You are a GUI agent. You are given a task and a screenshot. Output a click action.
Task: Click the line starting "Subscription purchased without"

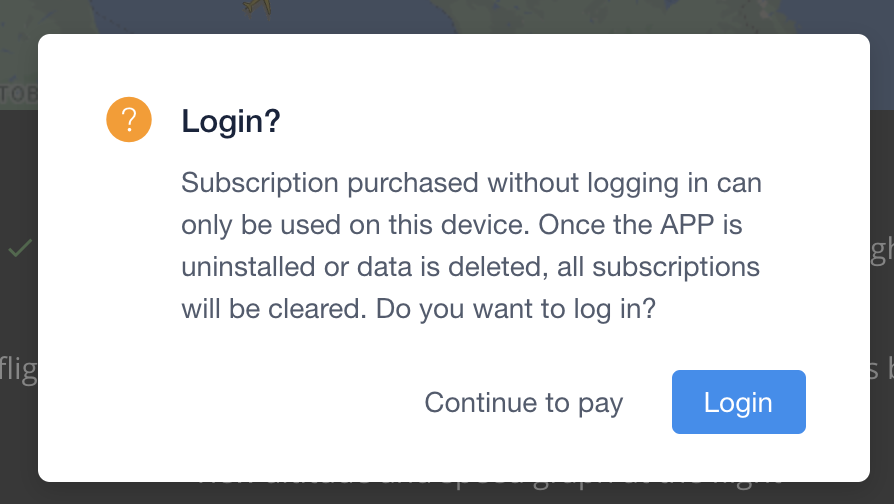coord(471,184)
